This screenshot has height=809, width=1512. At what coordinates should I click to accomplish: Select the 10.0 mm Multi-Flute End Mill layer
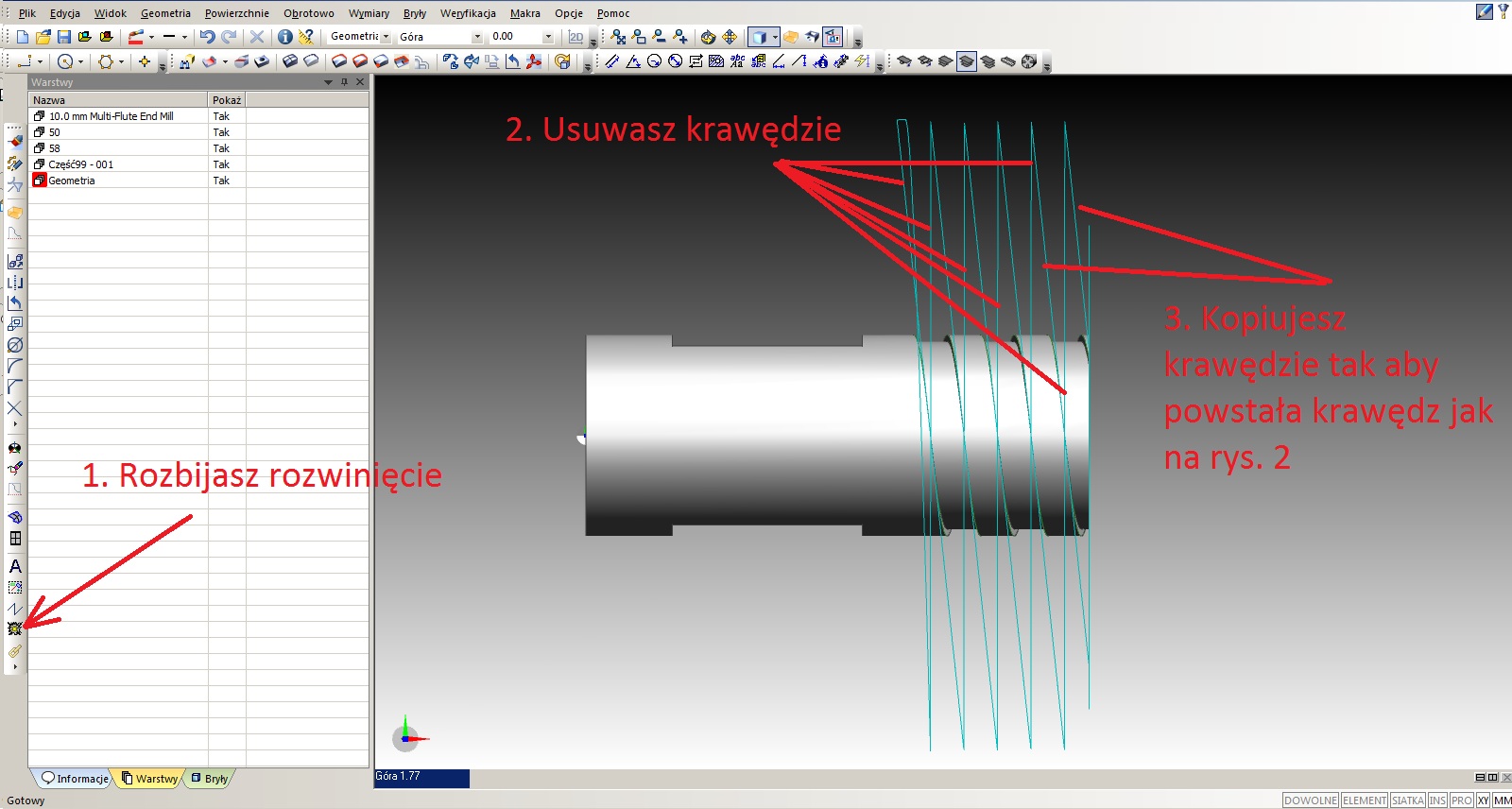(x=198, y=116)
